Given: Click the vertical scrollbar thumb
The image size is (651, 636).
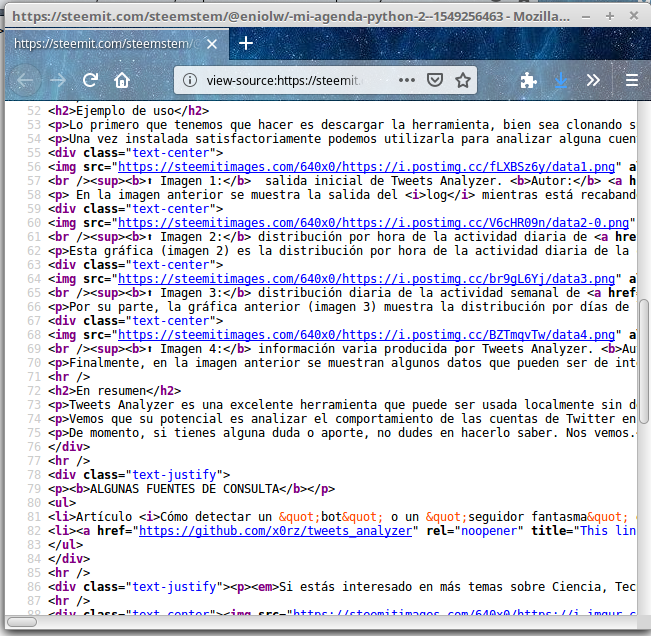Looking at the screenshot, I should pos(644,361).
